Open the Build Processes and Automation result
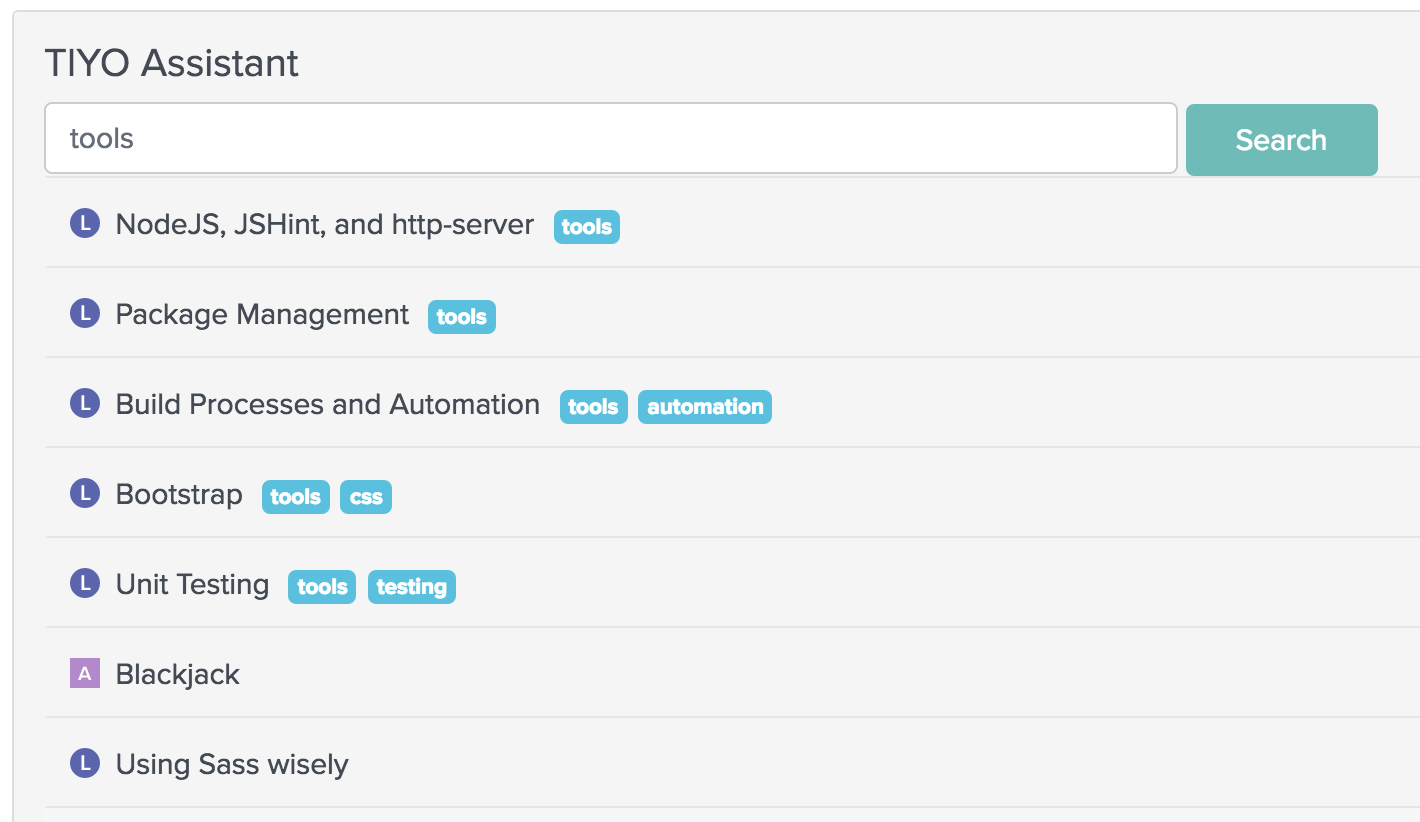The width and height of the screenshot is (1420, 822). point(328,404)
